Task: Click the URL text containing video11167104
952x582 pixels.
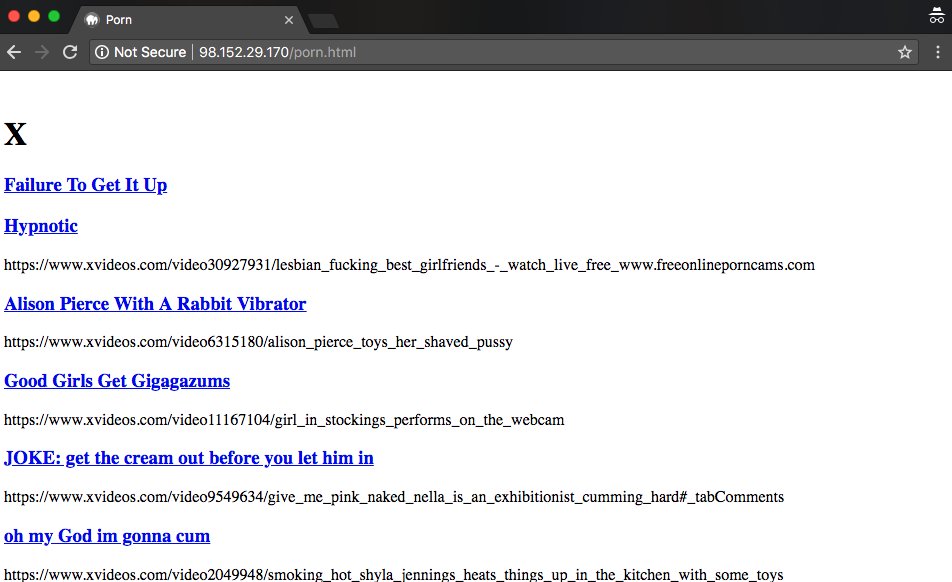Action: click(x=284, y=420)
